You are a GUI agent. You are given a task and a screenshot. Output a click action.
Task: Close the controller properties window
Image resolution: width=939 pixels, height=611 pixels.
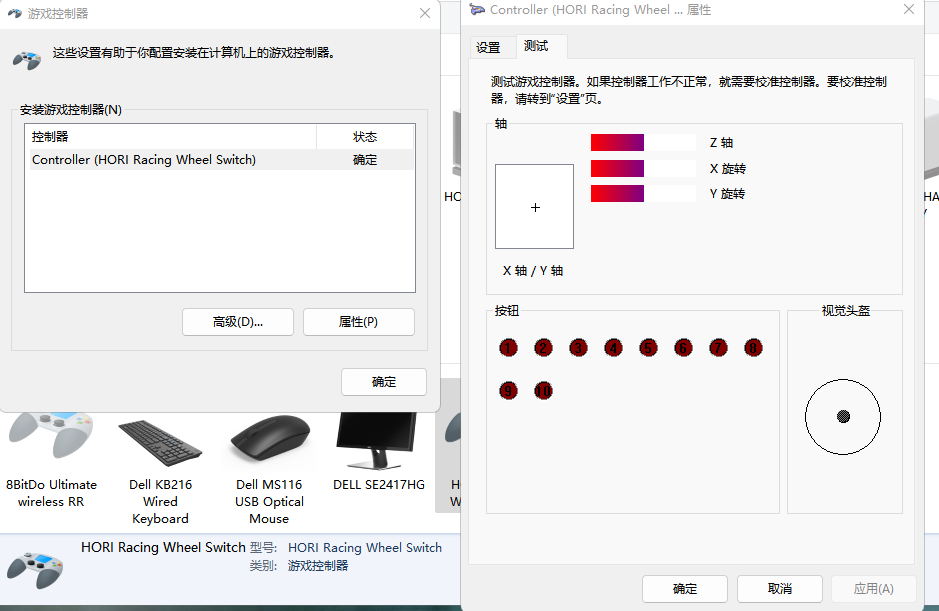tap(908, 10)
